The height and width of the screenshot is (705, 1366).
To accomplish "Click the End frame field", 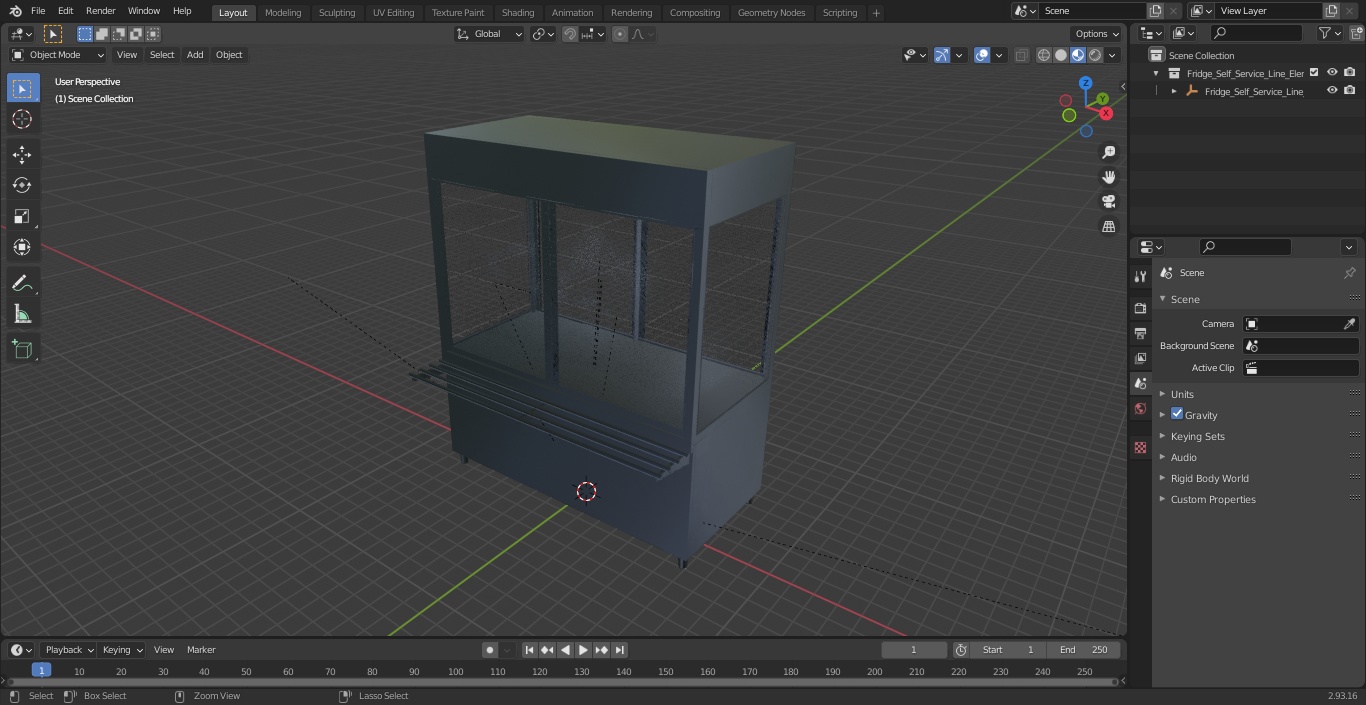I will click(x=1084, y=650).
